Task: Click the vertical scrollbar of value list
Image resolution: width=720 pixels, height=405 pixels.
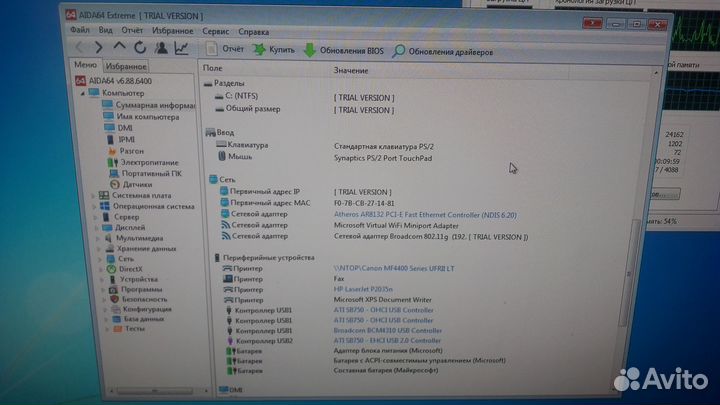Action: [x=630, y=273]
